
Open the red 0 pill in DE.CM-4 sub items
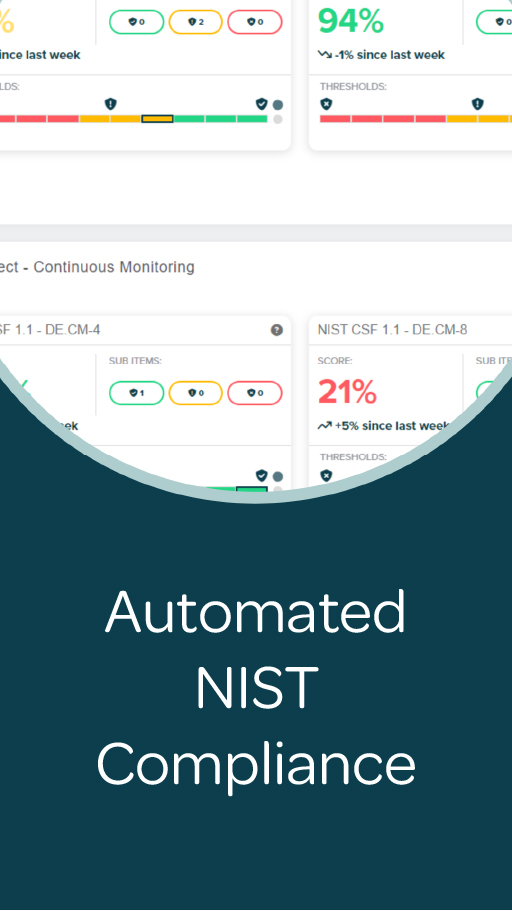point(255,393)
